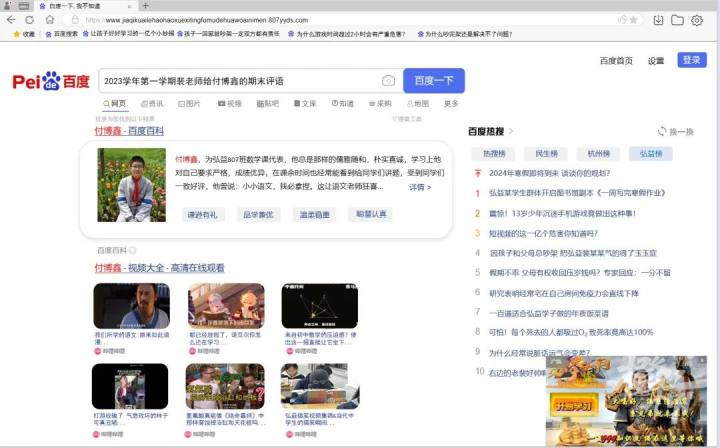The image size is (720, 448).
Task: Open bookmark 为什么游戏时间超过2小时
Action: 347,34
